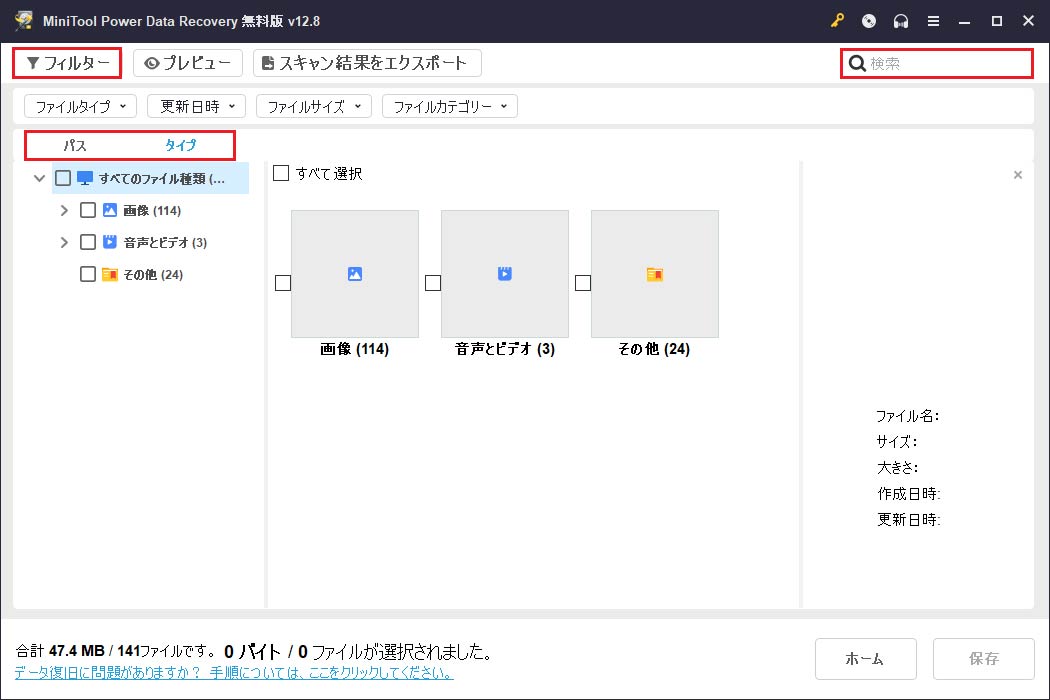Switch to the パス tab
The width and height of the screenshot is (1050, 700).
click(75, 145)
